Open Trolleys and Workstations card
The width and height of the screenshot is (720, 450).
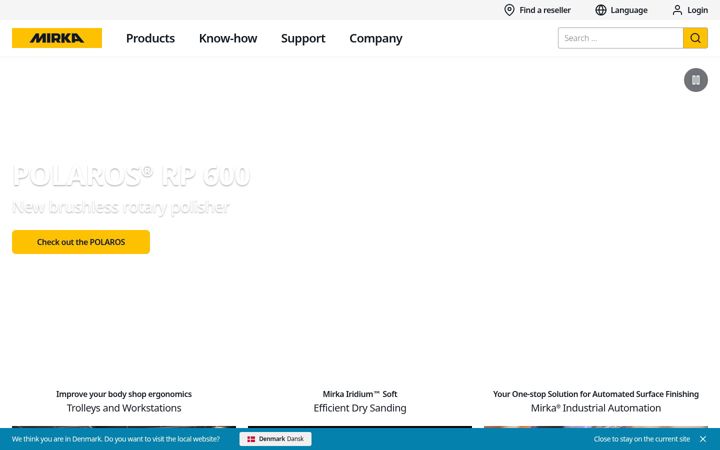pyautogui.click(x=124, y=408)
